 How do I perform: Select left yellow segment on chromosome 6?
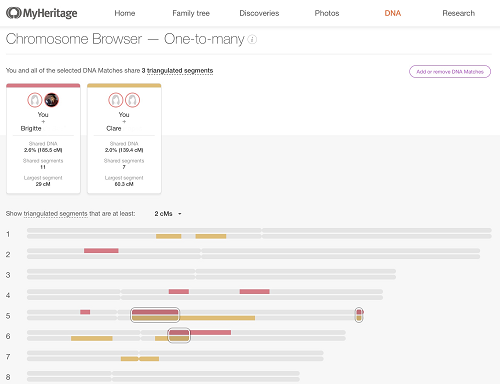pyautogui.click(x=92, y=338)
